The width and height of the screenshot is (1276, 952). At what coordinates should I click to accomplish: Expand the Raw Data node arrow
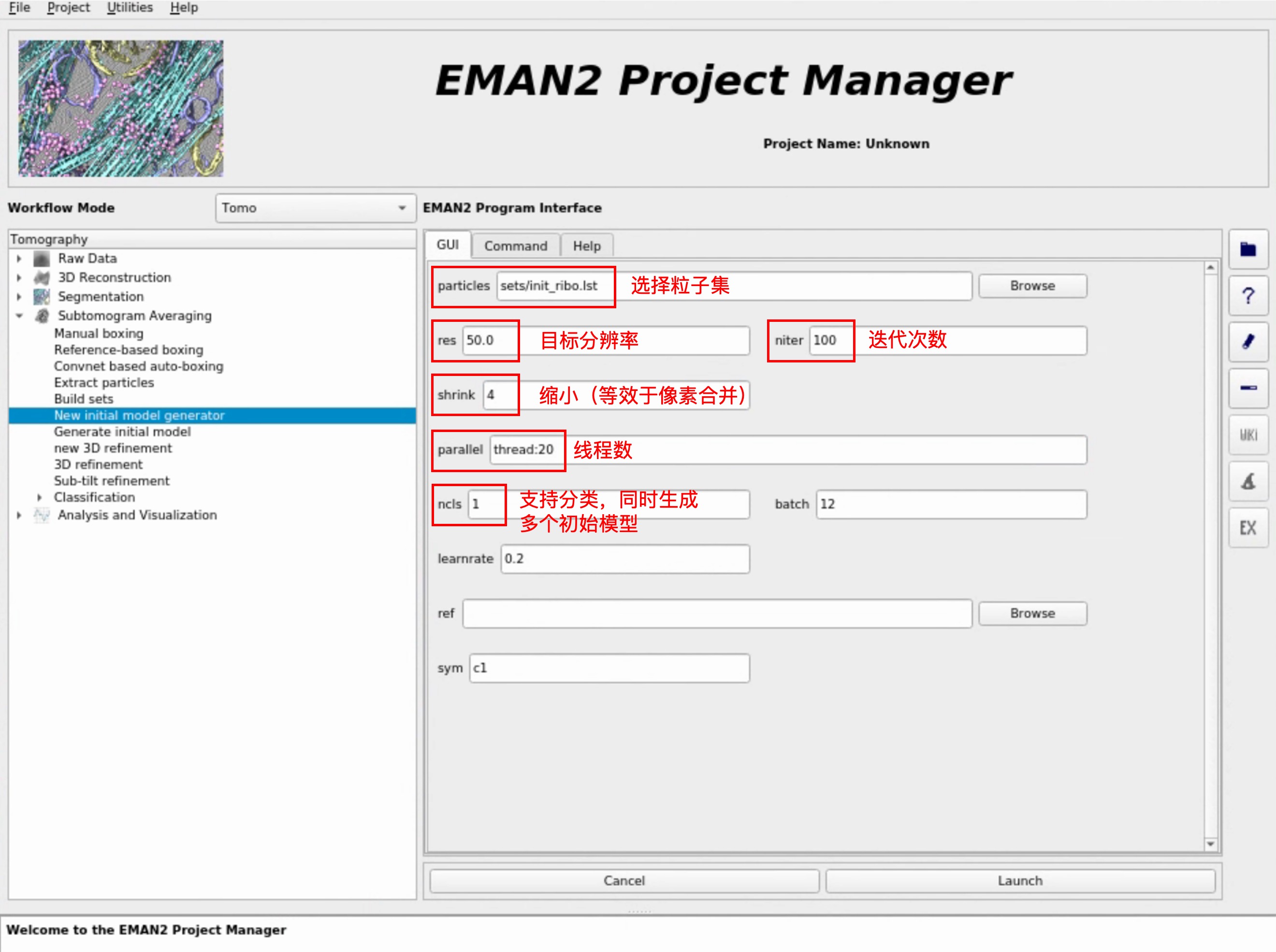click(x=19, y=259)
